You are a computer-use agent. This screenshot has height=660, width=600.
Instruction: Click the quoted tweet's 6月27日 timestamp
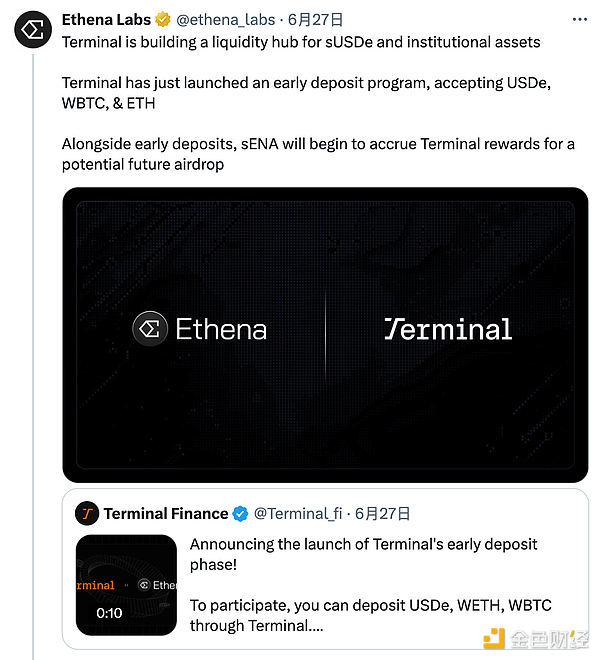click(x=383, y=514)
